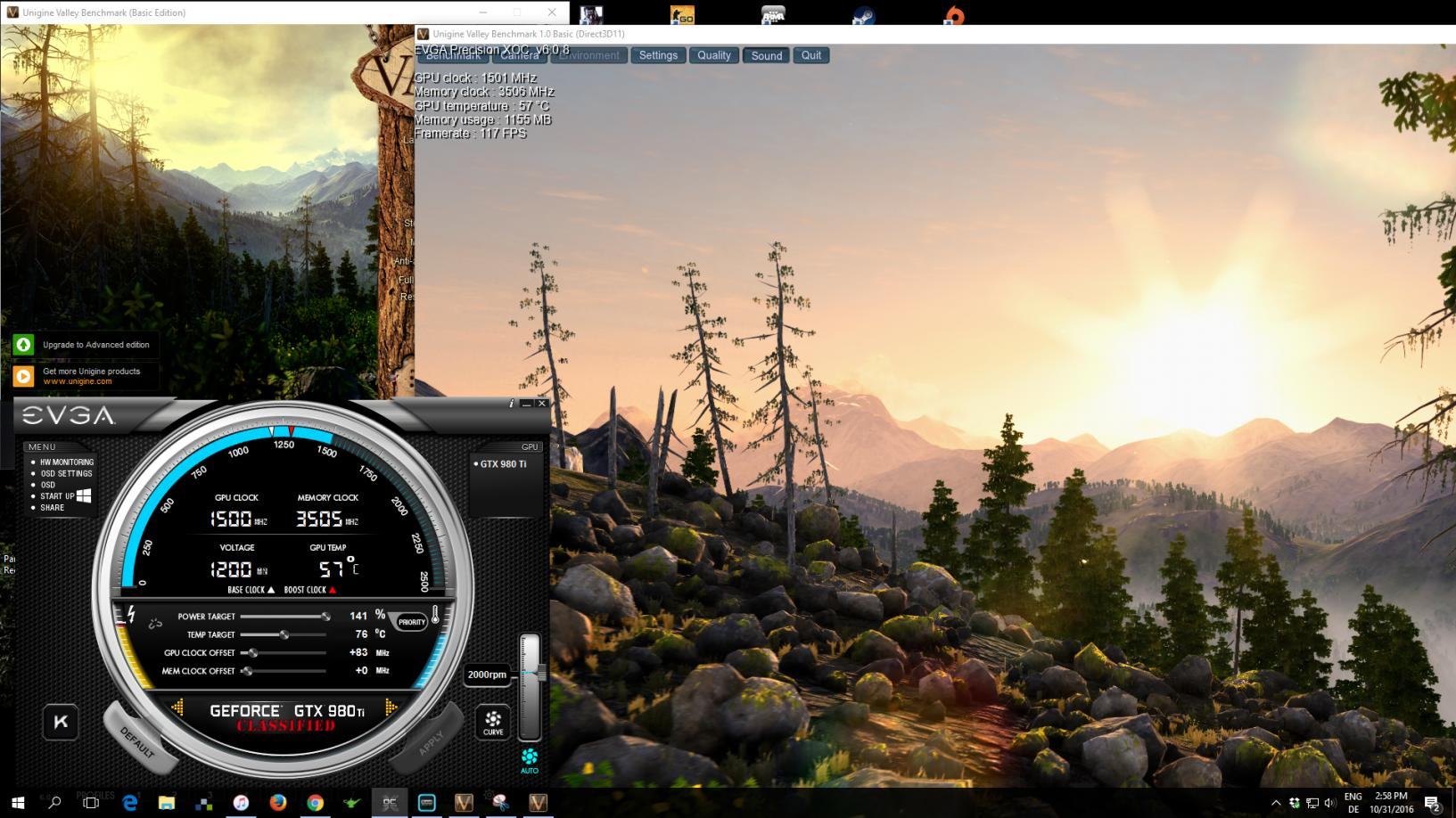This screenshot has width=1456, height=818.
Task: Click the EVGA OC Scanner taskbar icon
Action: (390, 803)
